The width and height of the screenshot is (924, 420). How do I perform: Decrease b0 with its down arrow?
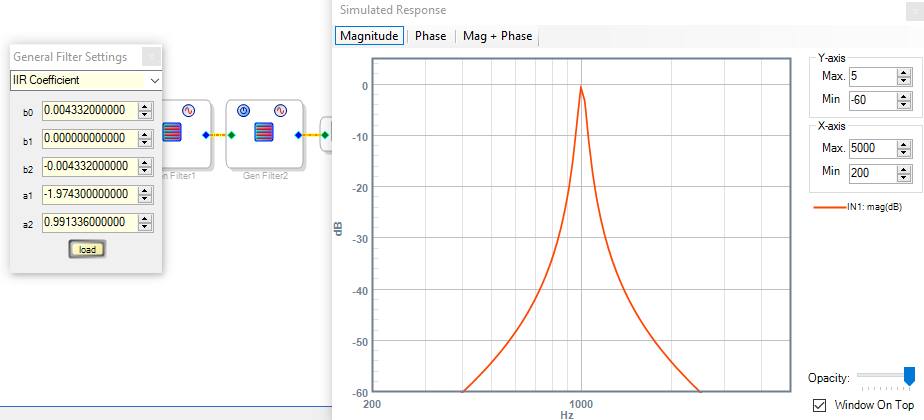(145, 114)
